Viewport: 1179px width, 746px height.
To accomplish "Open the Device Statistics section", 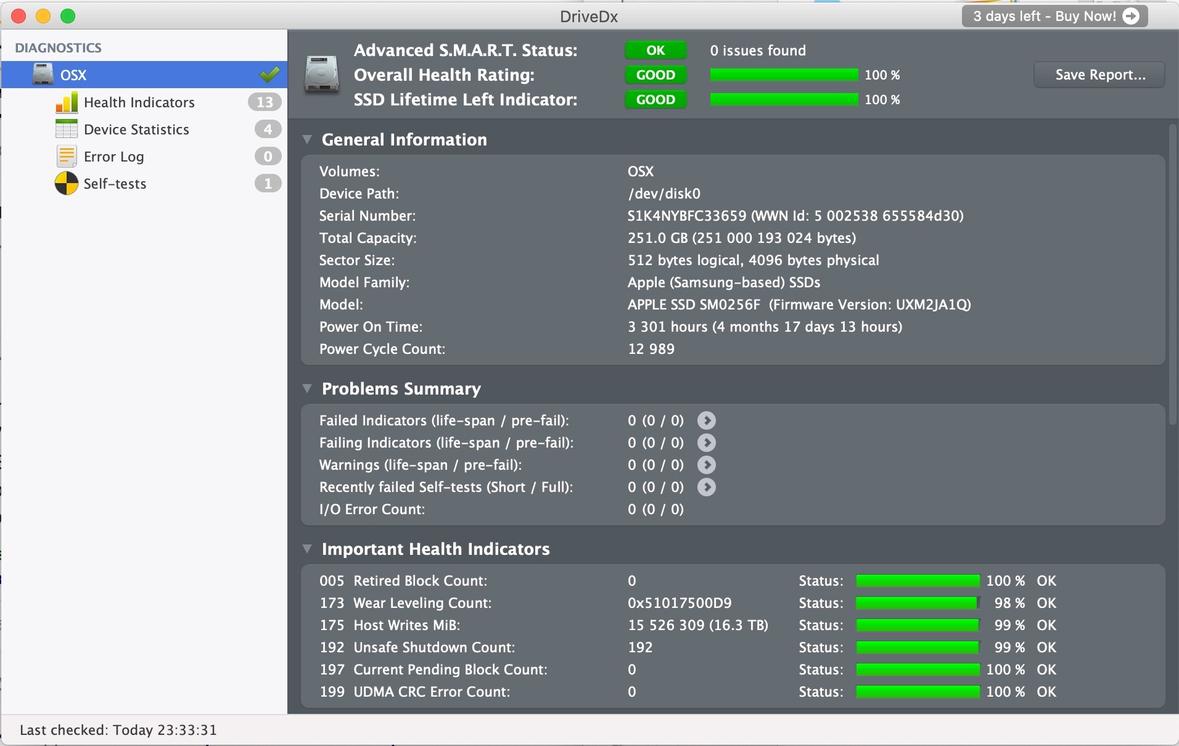I will click(136, 129).
